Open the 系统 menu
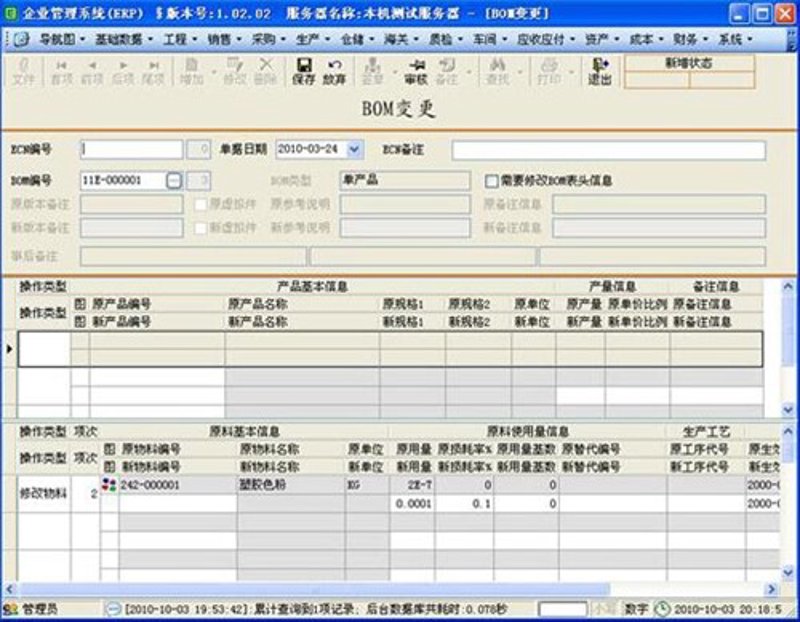Viewport: 800px width, 622px height. click(x=736, y=39)
